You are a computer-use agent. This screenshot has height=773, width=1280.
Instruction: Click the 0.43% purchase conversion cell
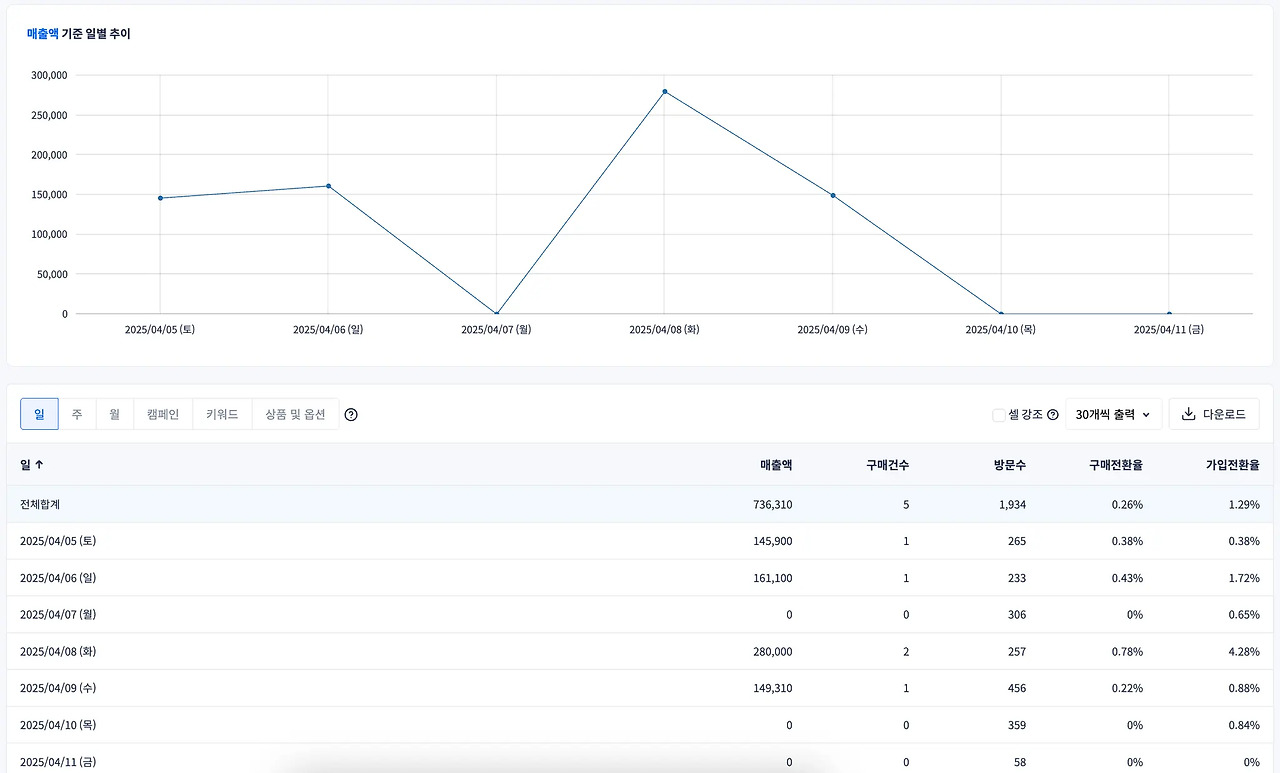pyautogui.click(x=1127, y=578)
